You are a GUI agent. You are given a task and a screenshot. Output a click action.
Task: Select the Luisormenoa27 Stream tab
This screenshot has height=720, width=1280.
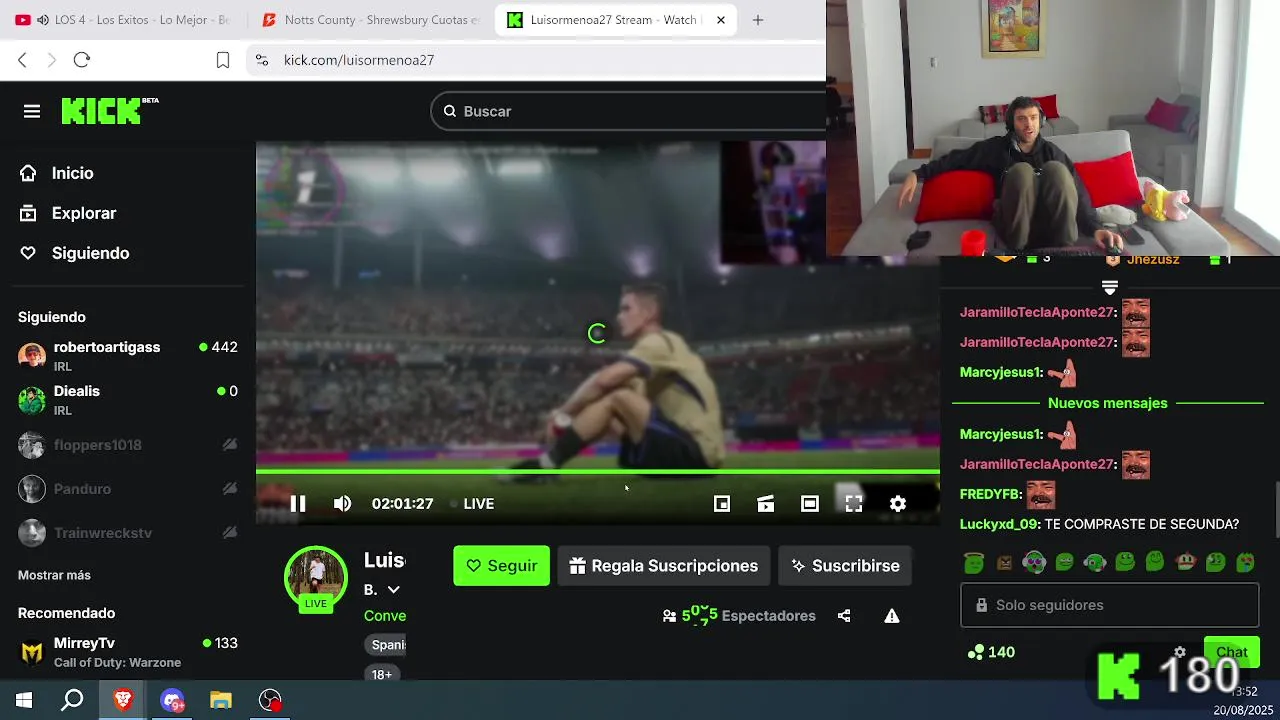615,20
